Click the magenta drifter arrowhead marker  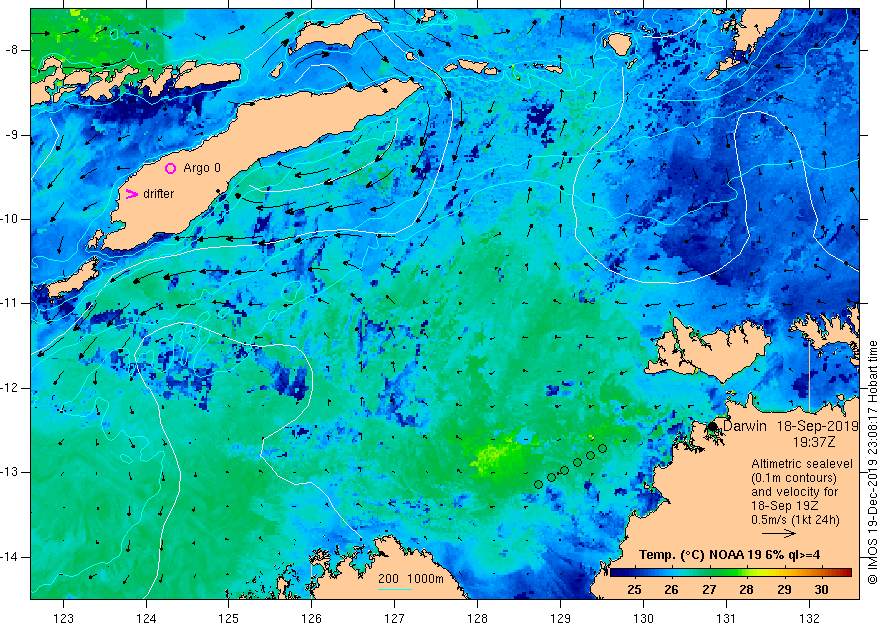[131, 194]
